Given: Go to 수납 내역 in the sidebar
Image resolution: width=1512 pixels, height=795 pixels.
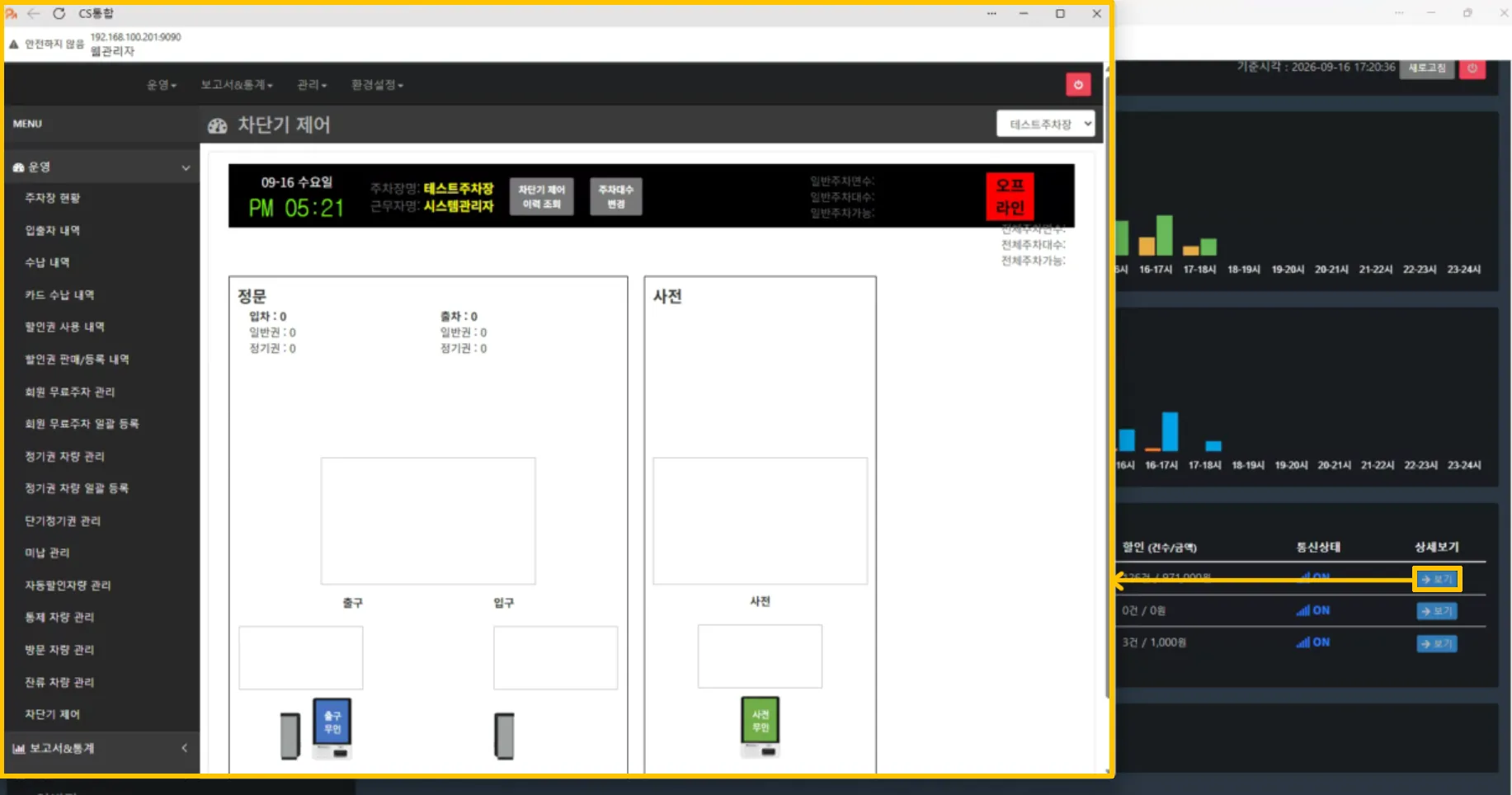Looking at the screenshot, I should pyautogui.click(x=47, y=262).
